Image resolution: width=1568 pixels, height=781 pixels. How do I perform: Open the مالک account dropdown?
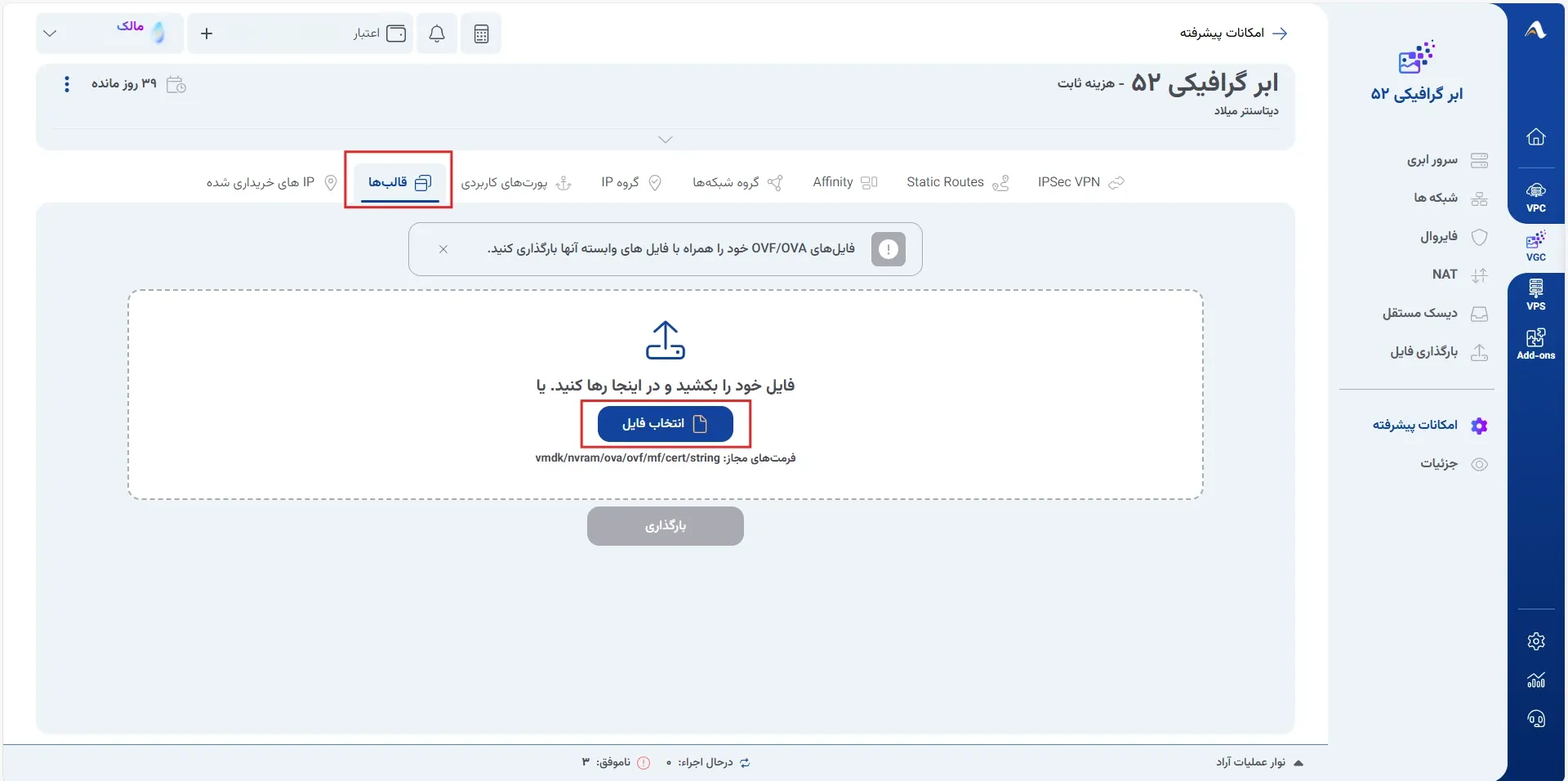(x=110, y=33)
